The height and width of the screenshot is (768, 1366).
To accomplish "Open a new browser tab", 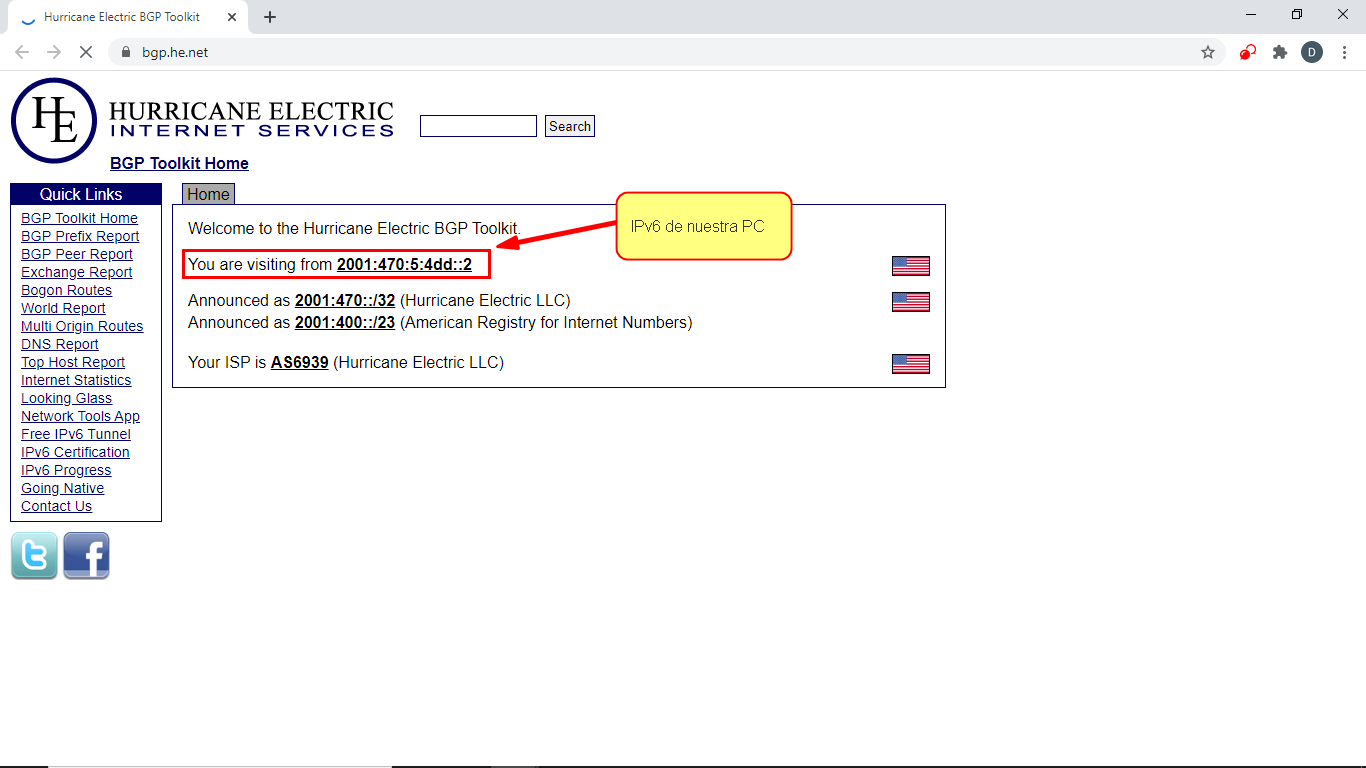I will [270, 17].
